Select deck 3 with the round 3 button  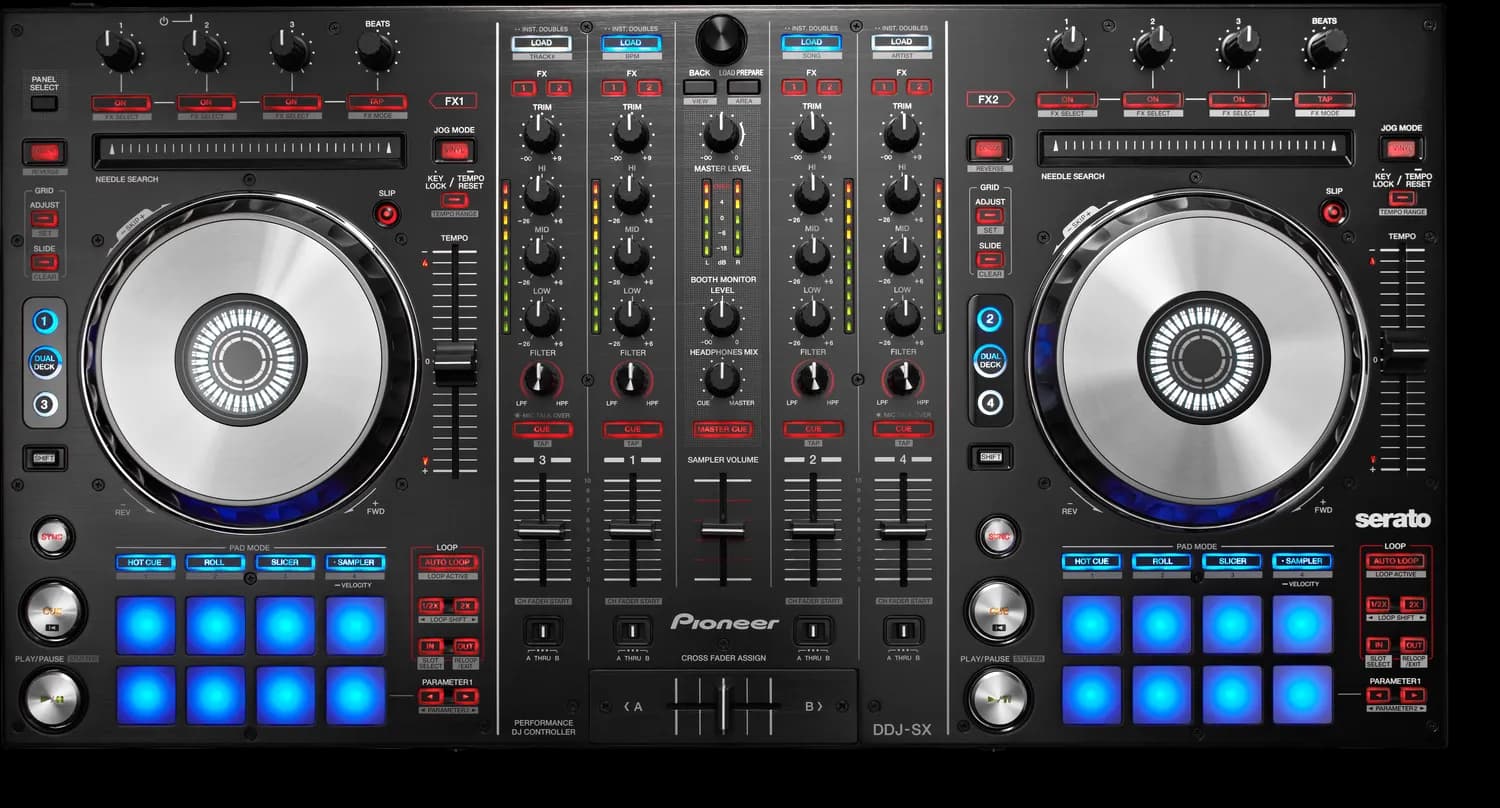coord(45,404)
